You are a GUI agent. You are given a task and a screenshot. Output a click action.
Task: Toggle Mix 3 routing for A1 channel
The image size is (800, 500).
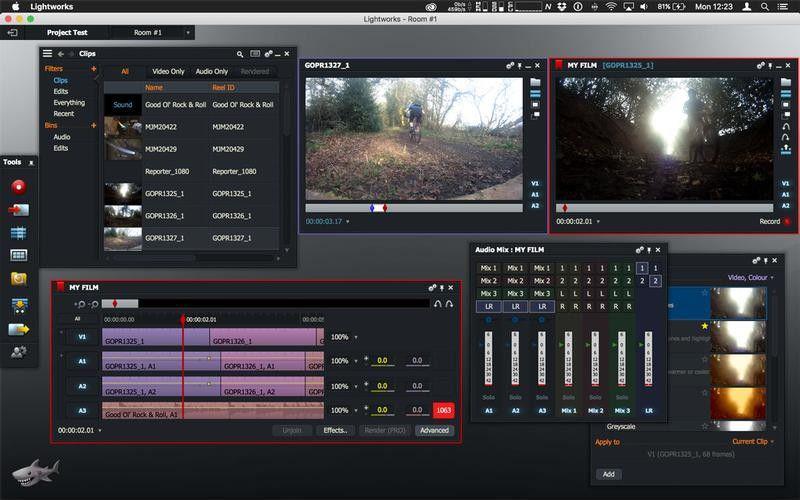point(488,294)
